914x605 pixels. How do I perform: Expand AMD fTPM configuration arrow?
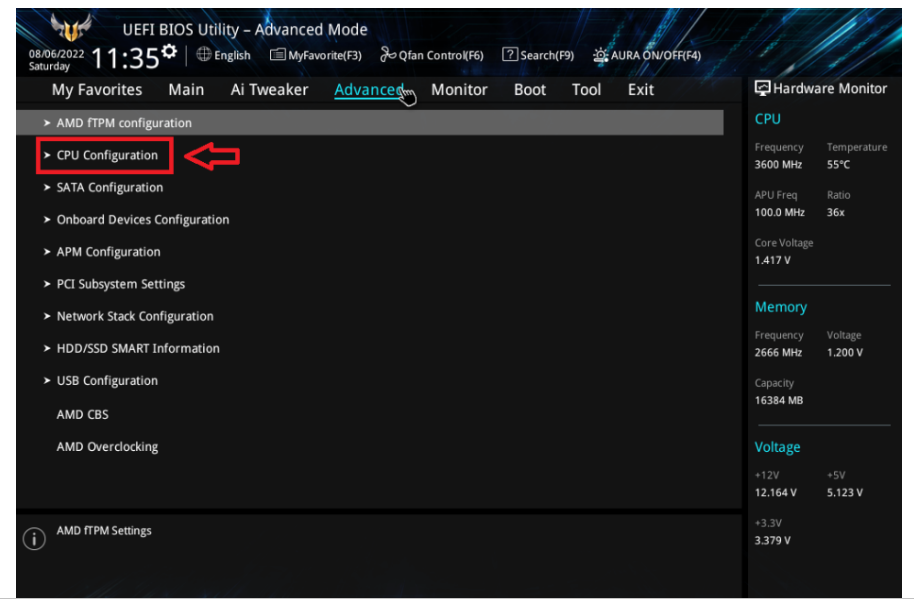coord(47,123)
